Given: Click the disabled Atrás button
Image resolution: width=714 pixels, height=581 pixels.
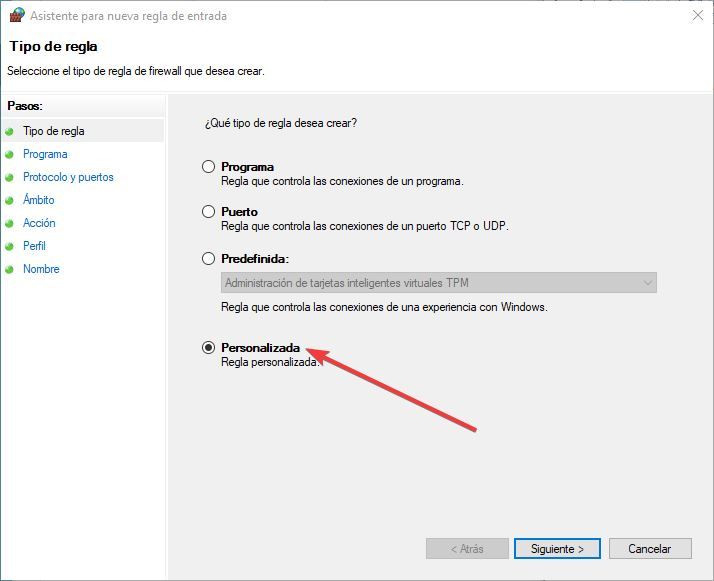Looking at the screenshot, I should (467, 549).
